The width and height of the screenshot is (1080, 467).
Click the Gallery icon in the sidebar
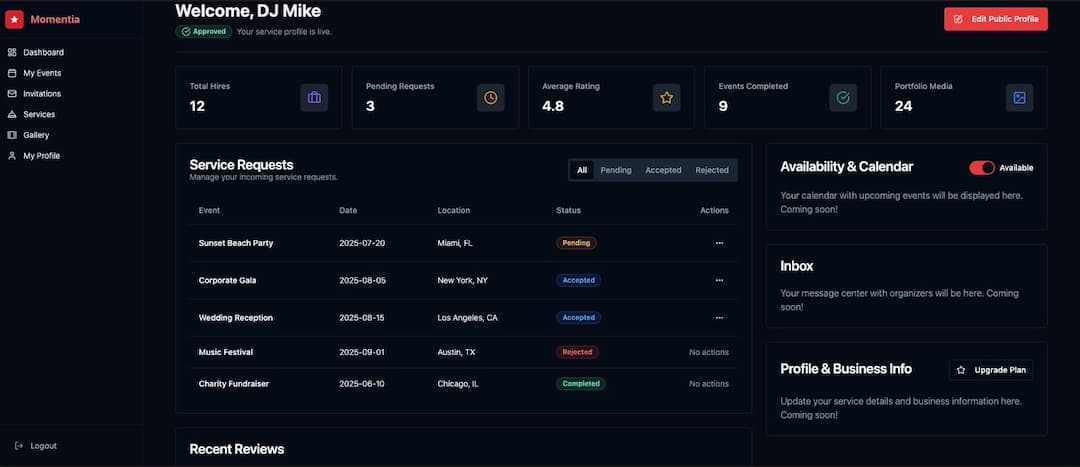(12, 135)
